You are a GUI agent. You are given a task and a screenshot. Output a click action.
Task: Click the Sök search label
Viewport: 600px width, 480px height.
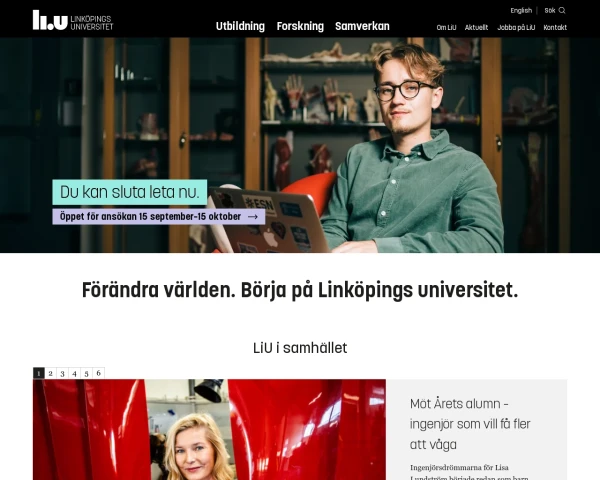[550, 10]
